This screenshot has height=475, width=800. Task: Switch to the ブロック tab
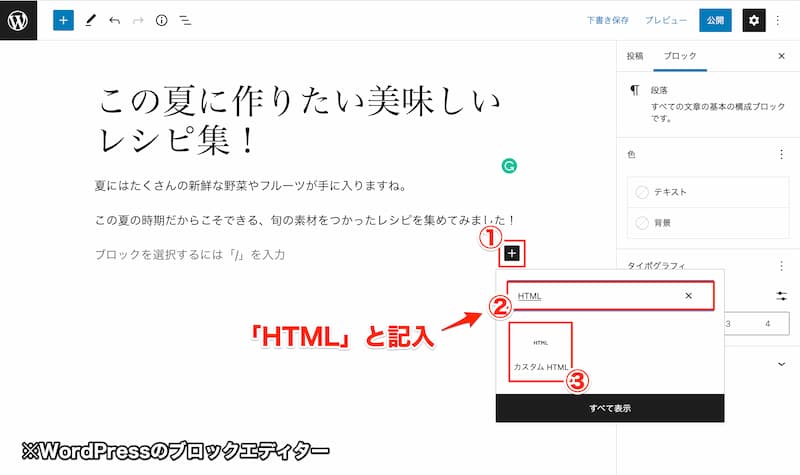[680, 56]
